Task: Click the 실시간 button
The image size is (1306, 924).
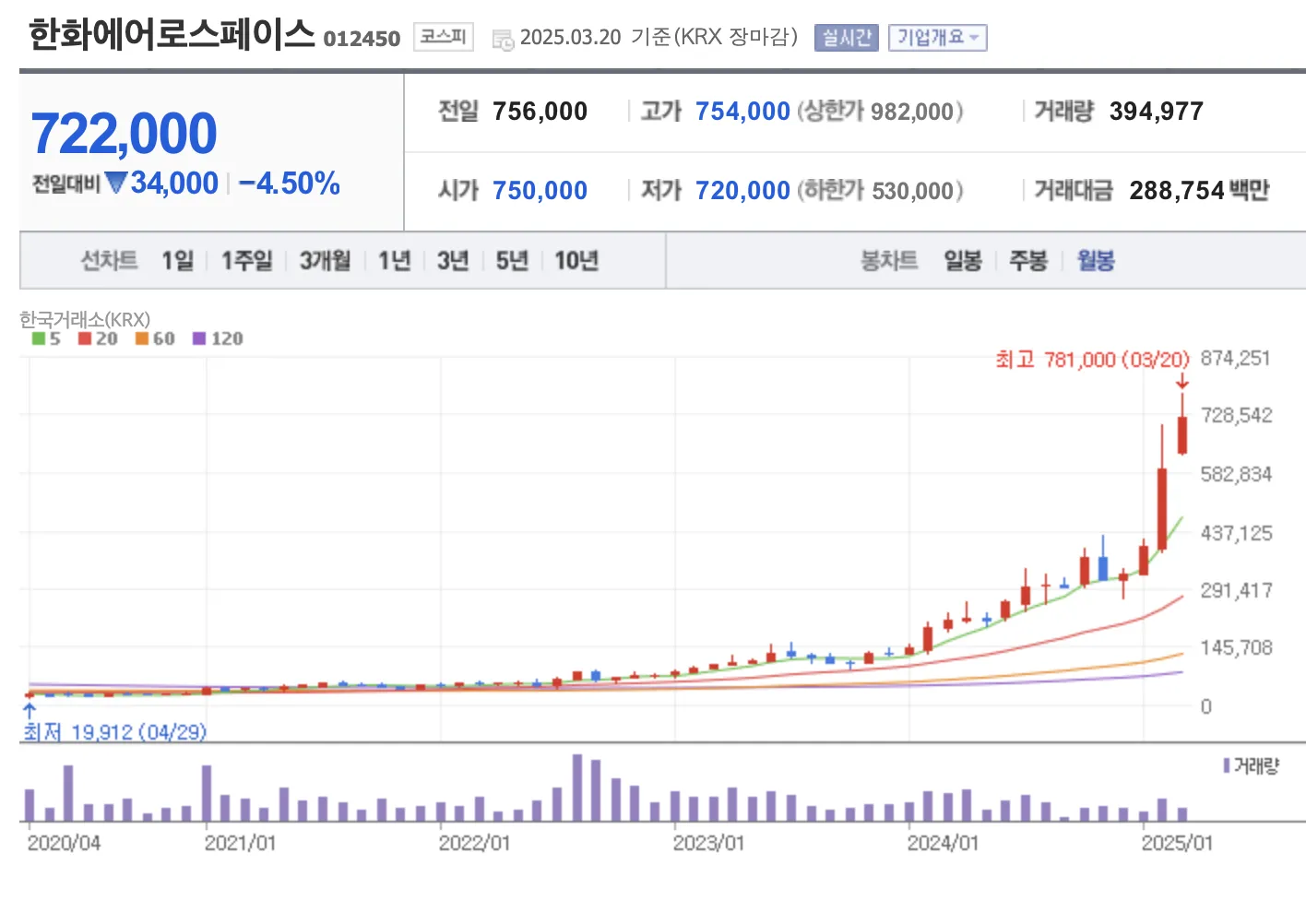Action: click(846, 38)
